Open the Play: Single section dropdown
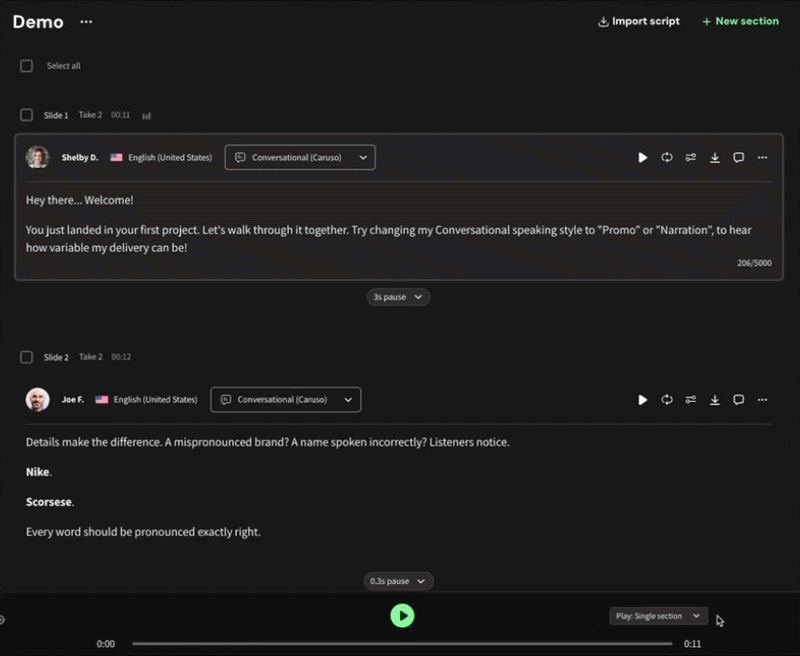 click(x=659, y=616)
